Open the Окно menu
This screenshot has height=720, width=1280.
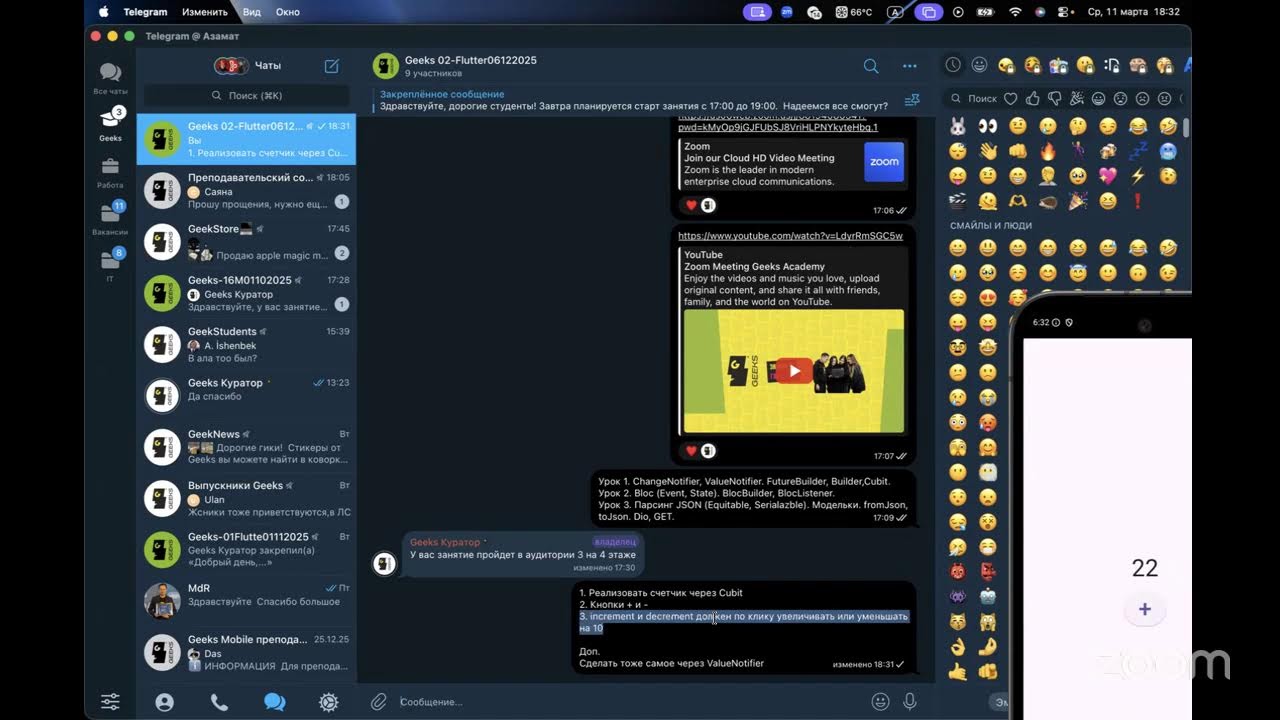click(288, 12)
